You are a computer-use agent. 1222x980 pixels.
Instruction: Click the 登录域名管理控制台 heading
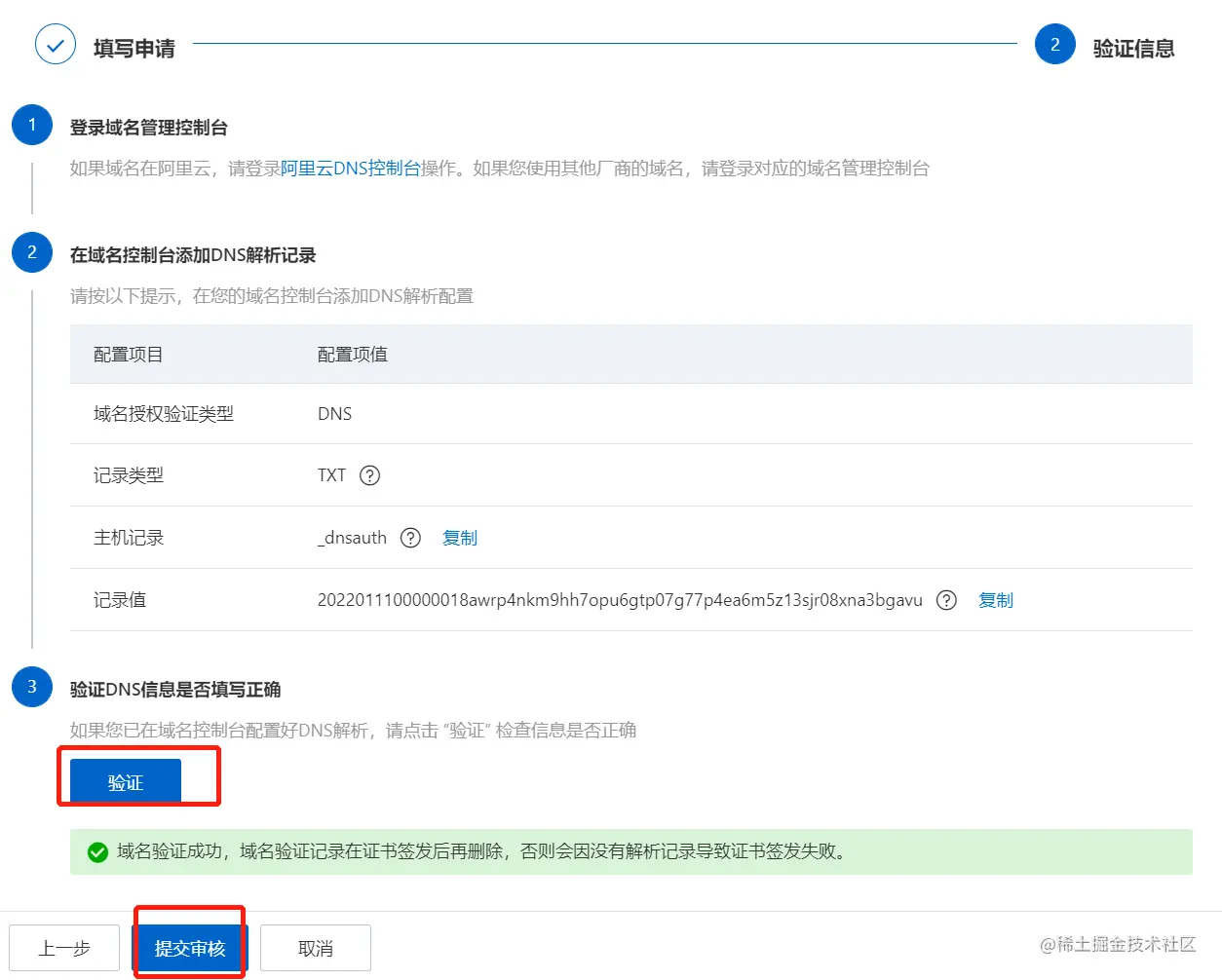[x=149, y=128]
